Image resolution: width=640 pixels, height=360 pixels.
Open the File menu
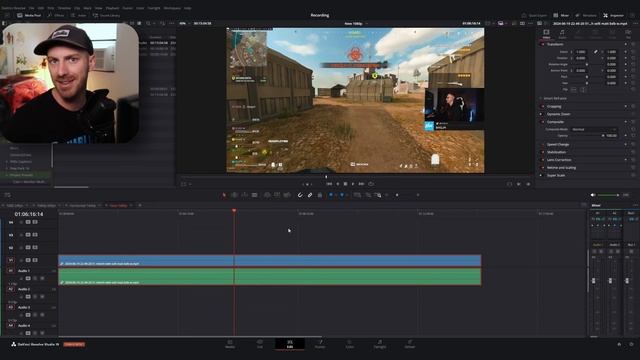click(x=31, y=8)
